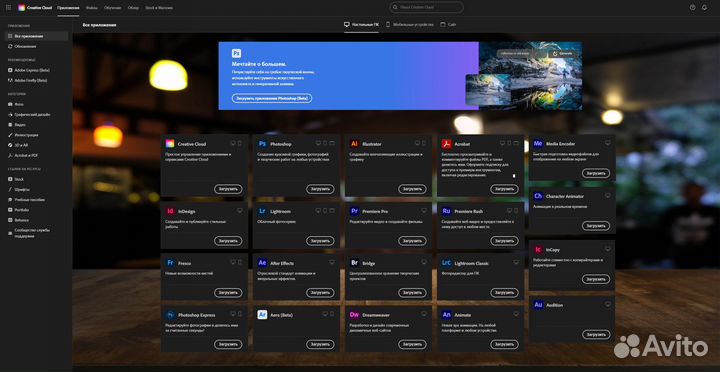
Task: Click the InCopy Ic card icon
Action: [x=538, y=250]
